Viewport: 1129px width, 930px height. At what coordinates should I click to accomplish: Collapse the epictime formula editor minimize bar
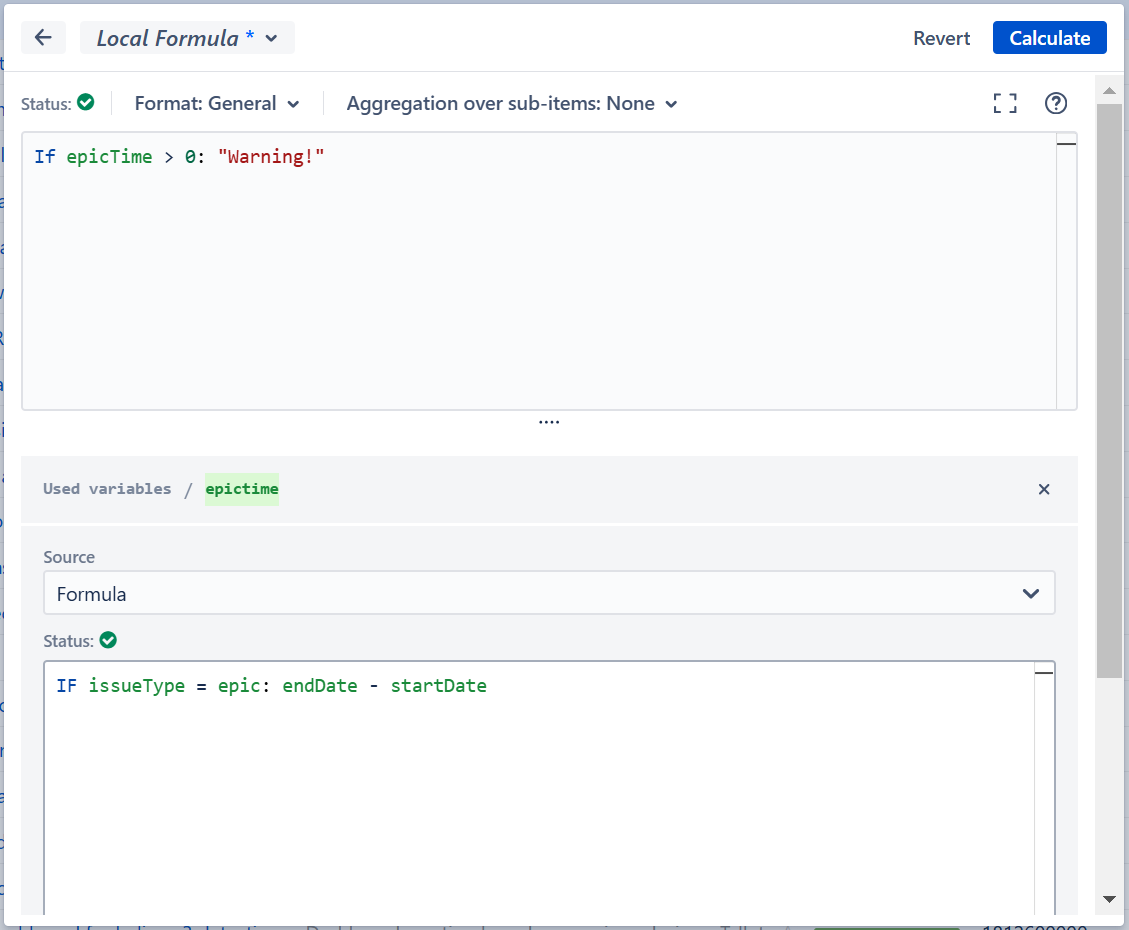1044,673
